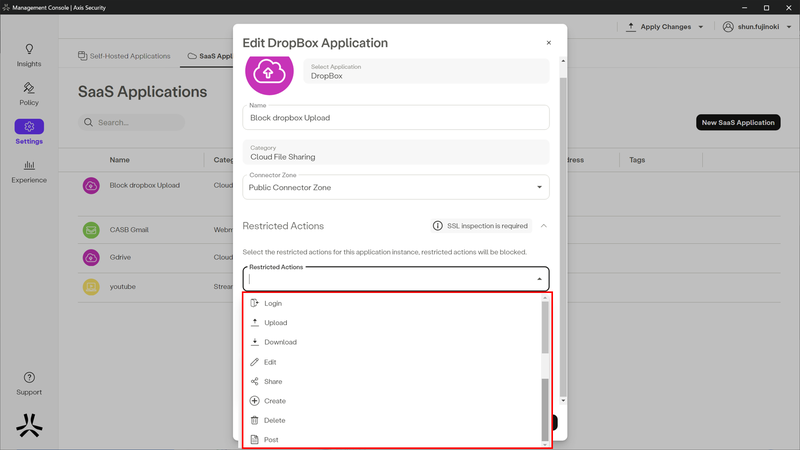Select the Delete restricted action

391,420
